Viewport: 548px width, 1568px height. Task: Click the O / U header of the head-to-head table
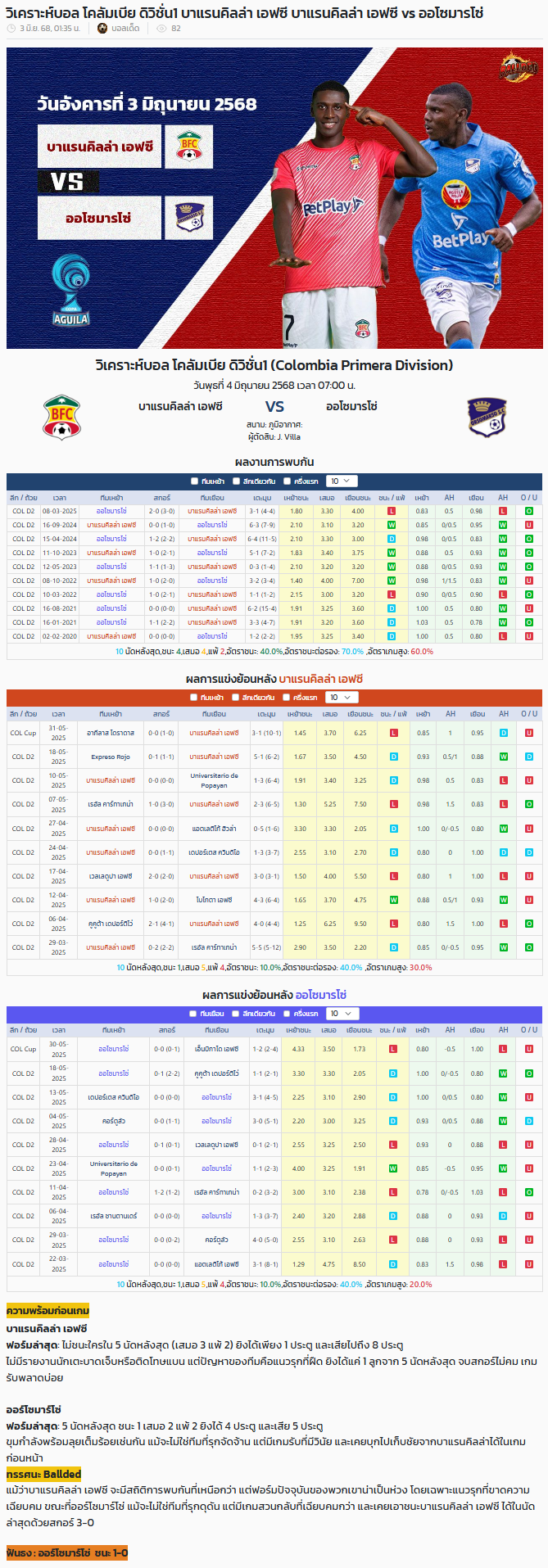pyautogui.click(x=529, y=497)
